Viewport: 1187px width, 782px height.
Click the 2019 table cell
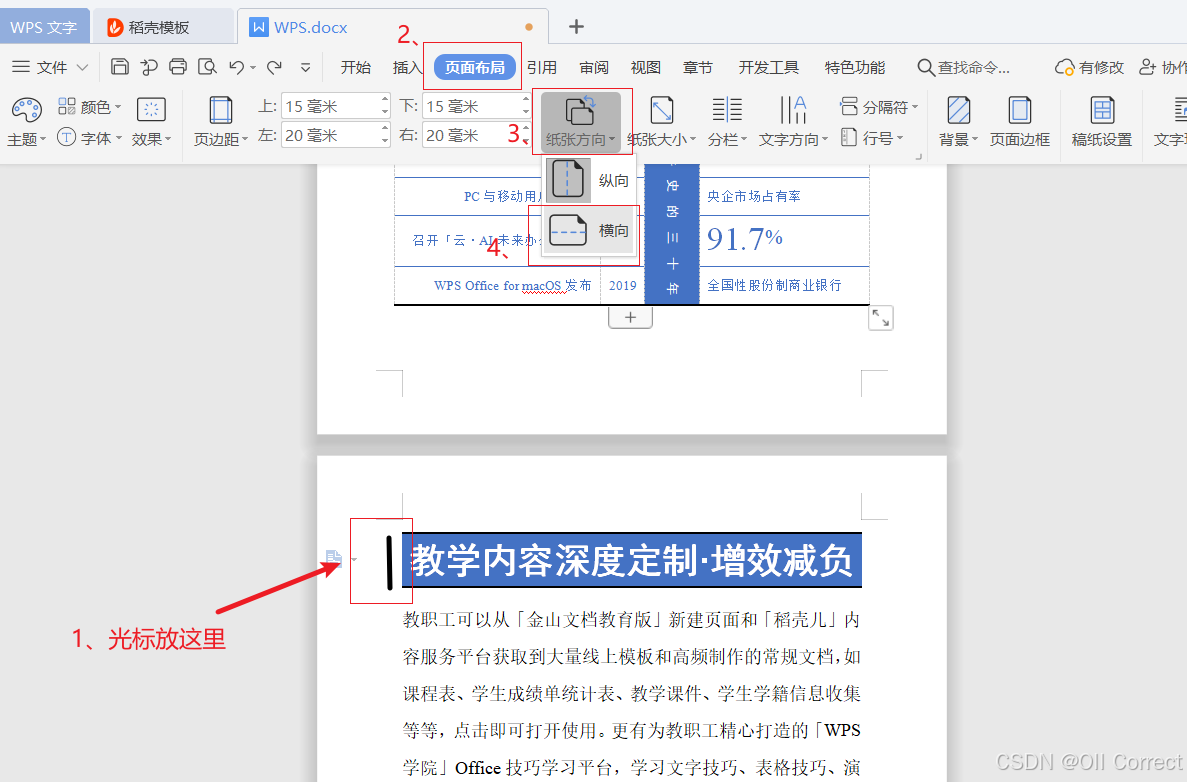pos(622,285)
